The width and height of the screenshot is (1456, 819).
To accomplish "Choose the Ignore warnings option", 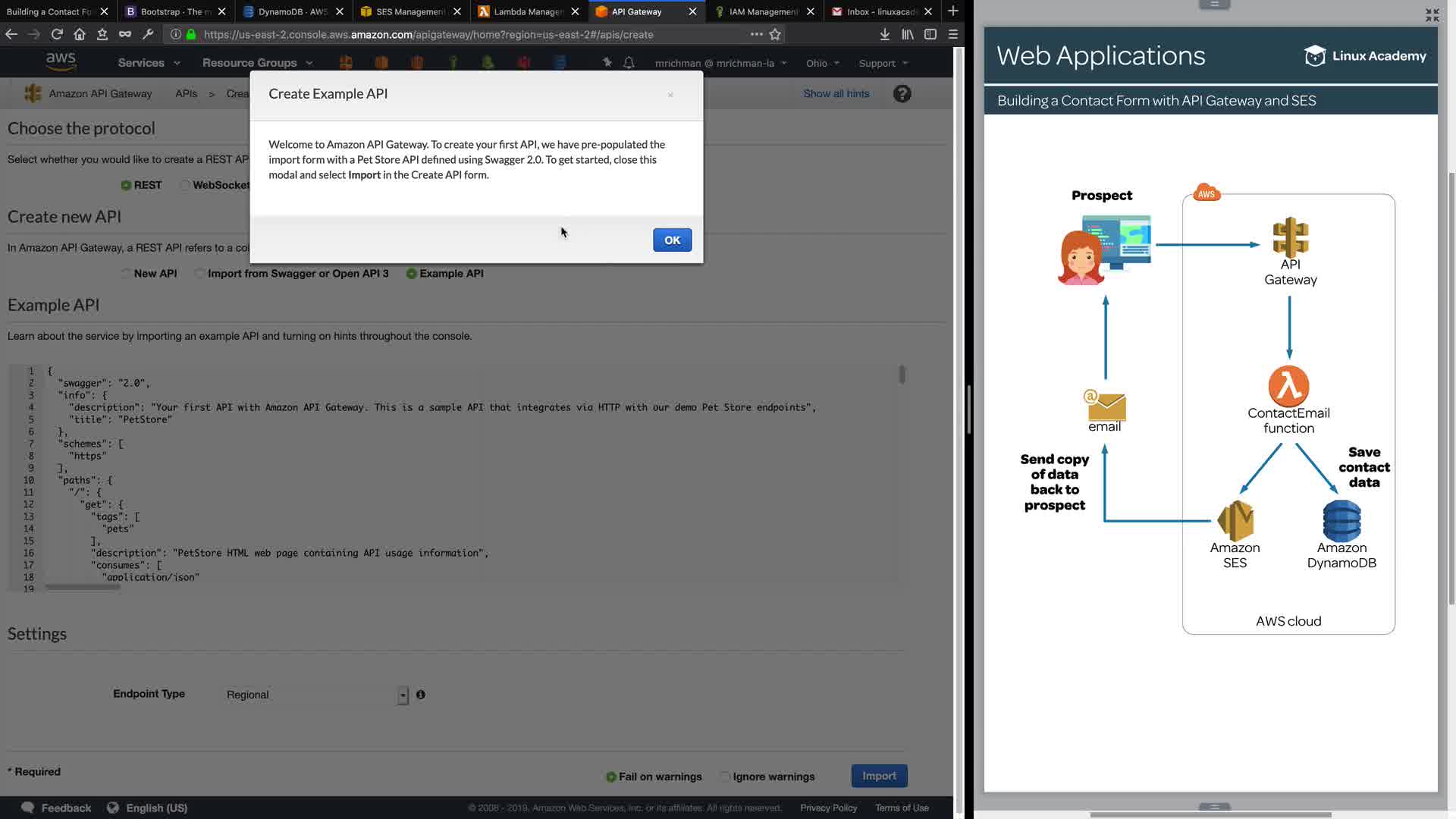I will pos(725,777).
